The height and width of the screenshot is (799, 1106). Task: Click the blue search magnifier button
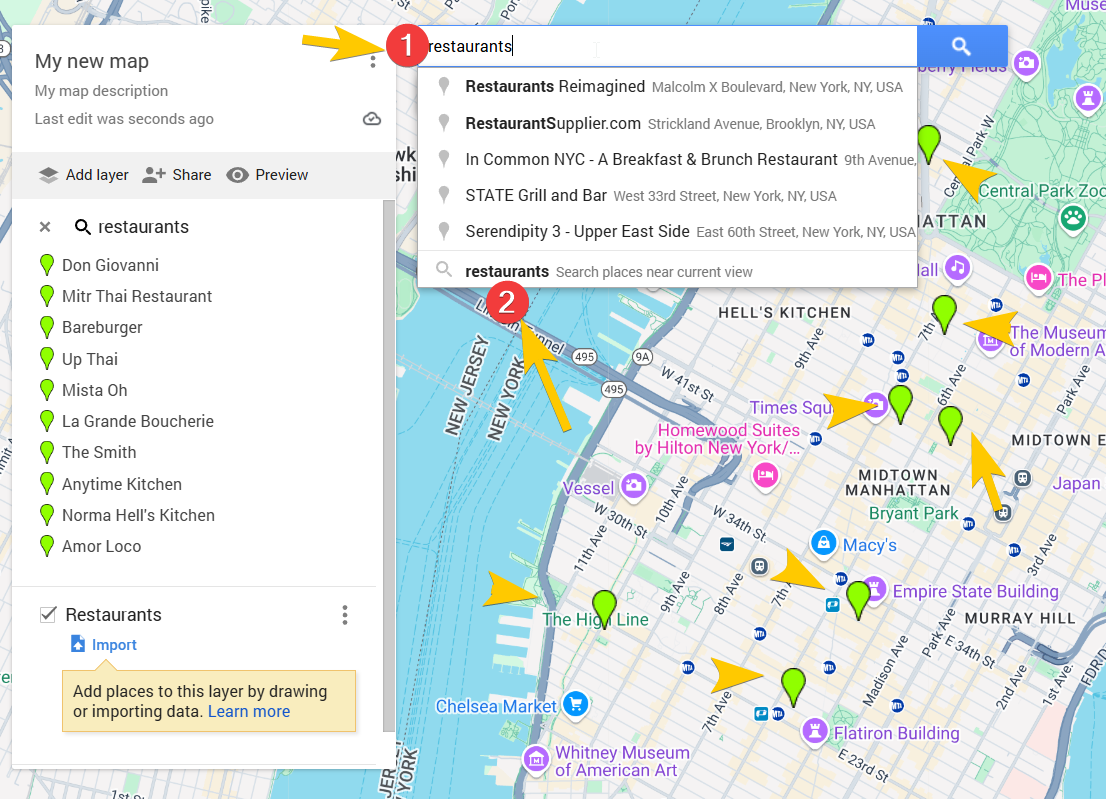961,46
